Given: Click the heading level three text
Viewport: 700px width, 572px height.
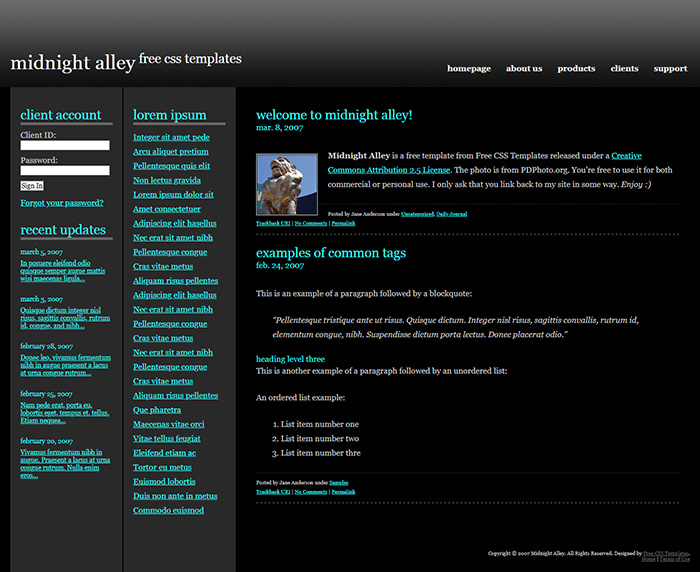Looking at the screenshot, I should [x=290, y=359].
